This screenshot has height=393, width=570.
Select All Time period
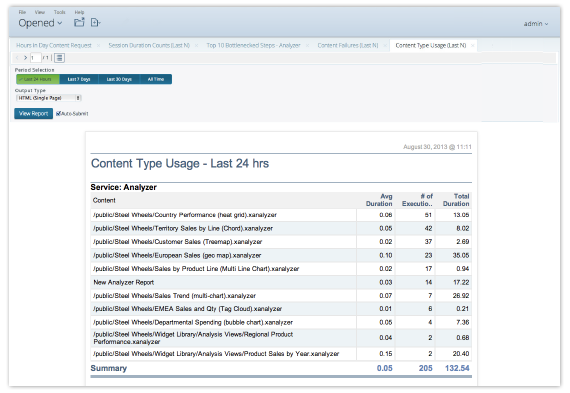click(x=156, y=79)
